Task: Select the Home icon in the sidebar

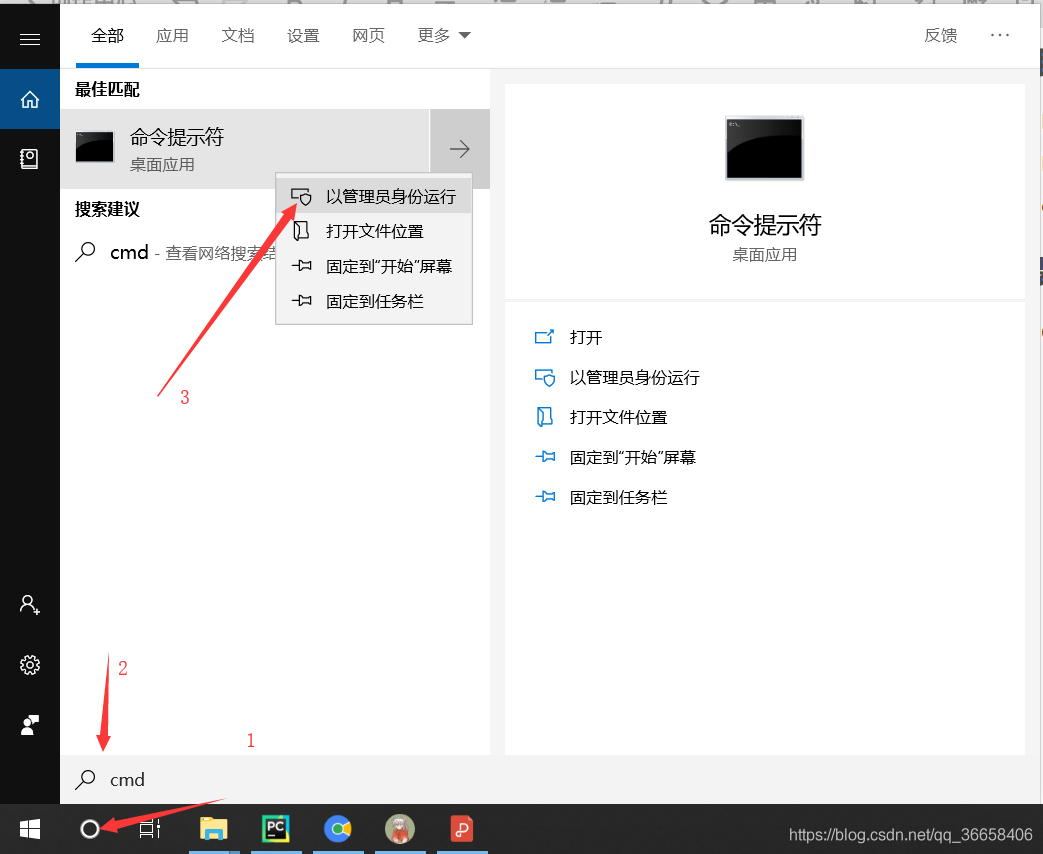Action: [30, 99]
